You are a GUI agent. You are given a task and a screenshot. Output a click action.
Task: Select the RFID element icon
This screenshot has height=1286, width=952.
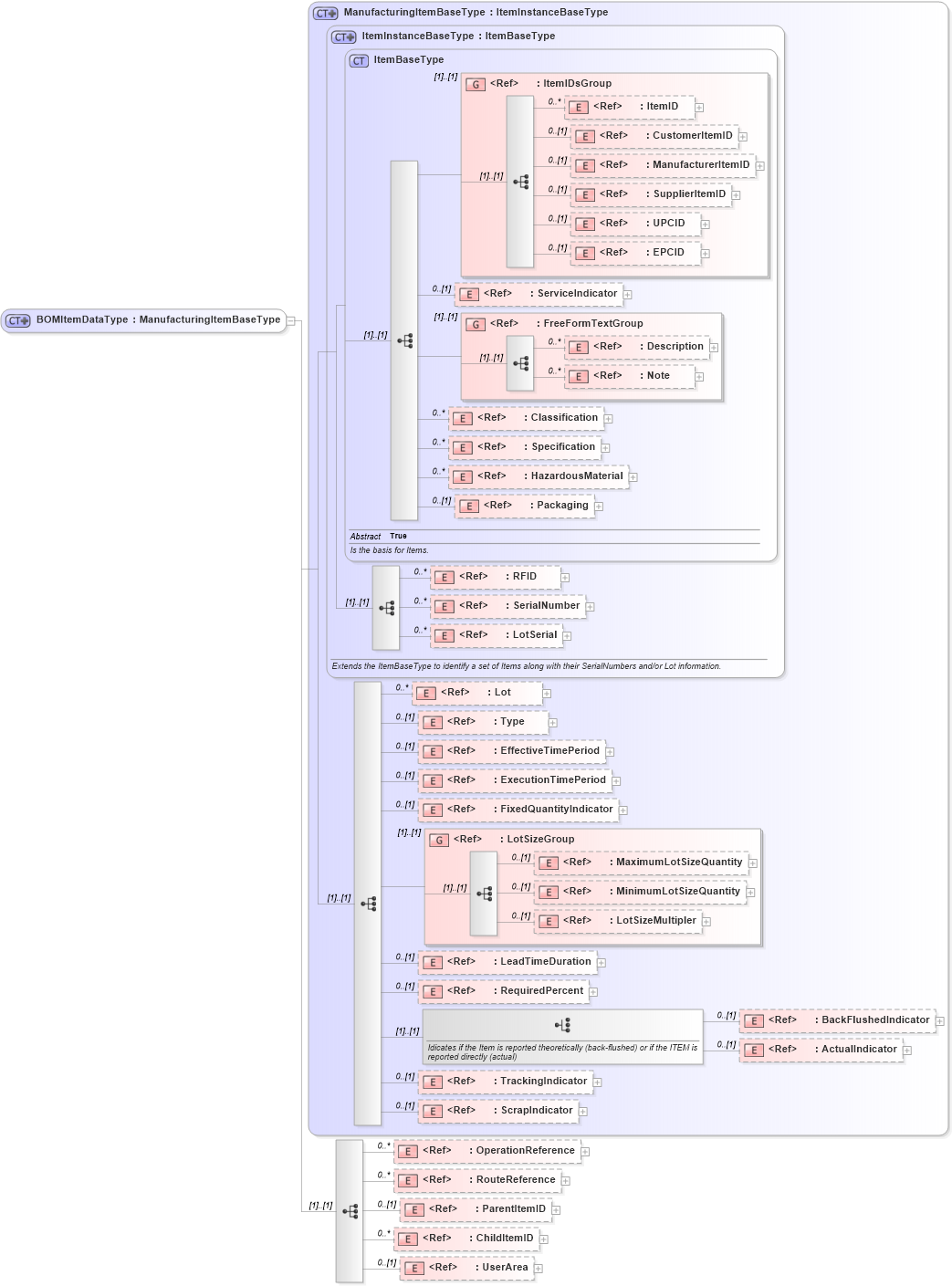coord(443,576)
